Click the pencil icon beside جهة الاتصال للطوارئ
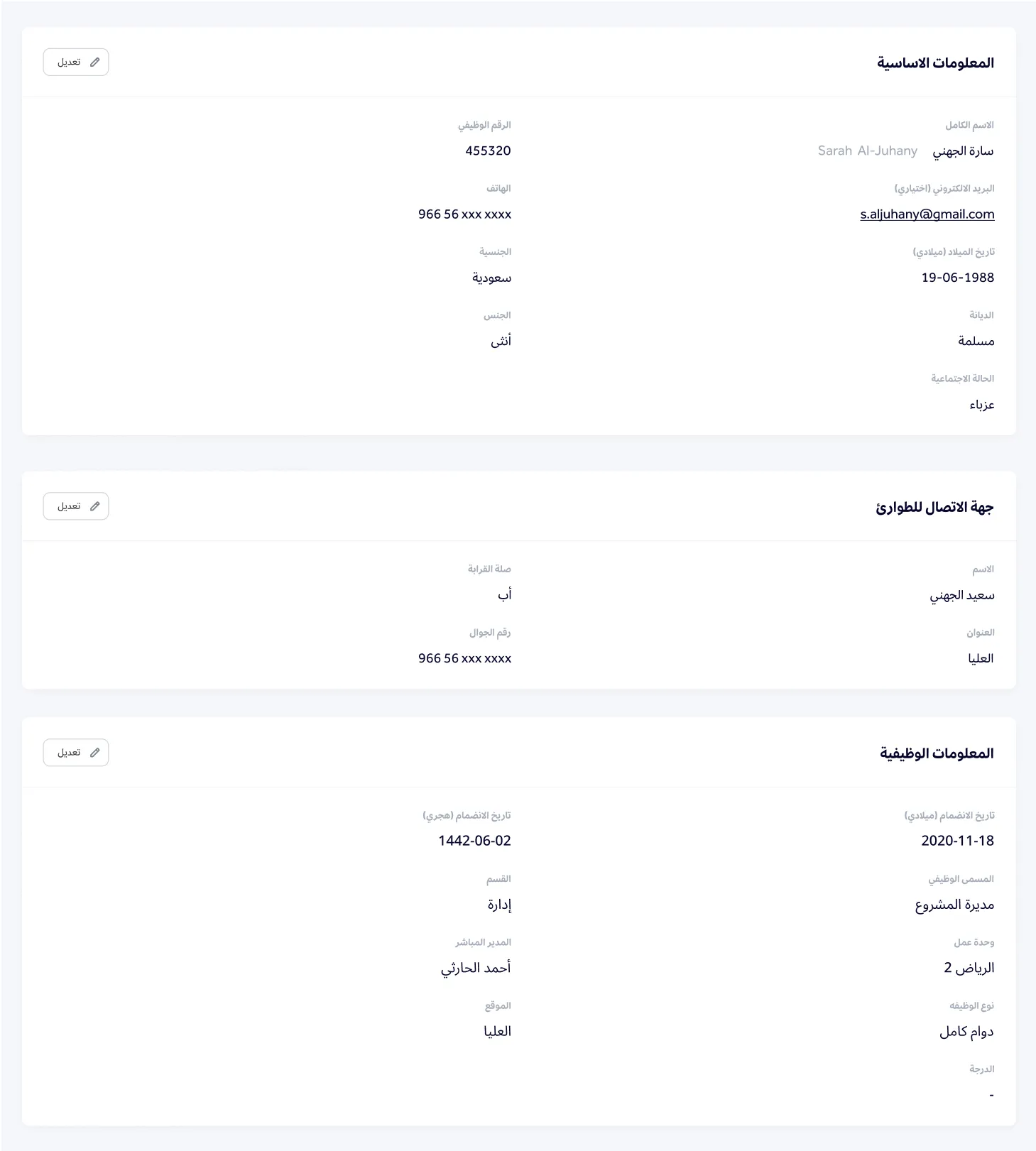 95,506
